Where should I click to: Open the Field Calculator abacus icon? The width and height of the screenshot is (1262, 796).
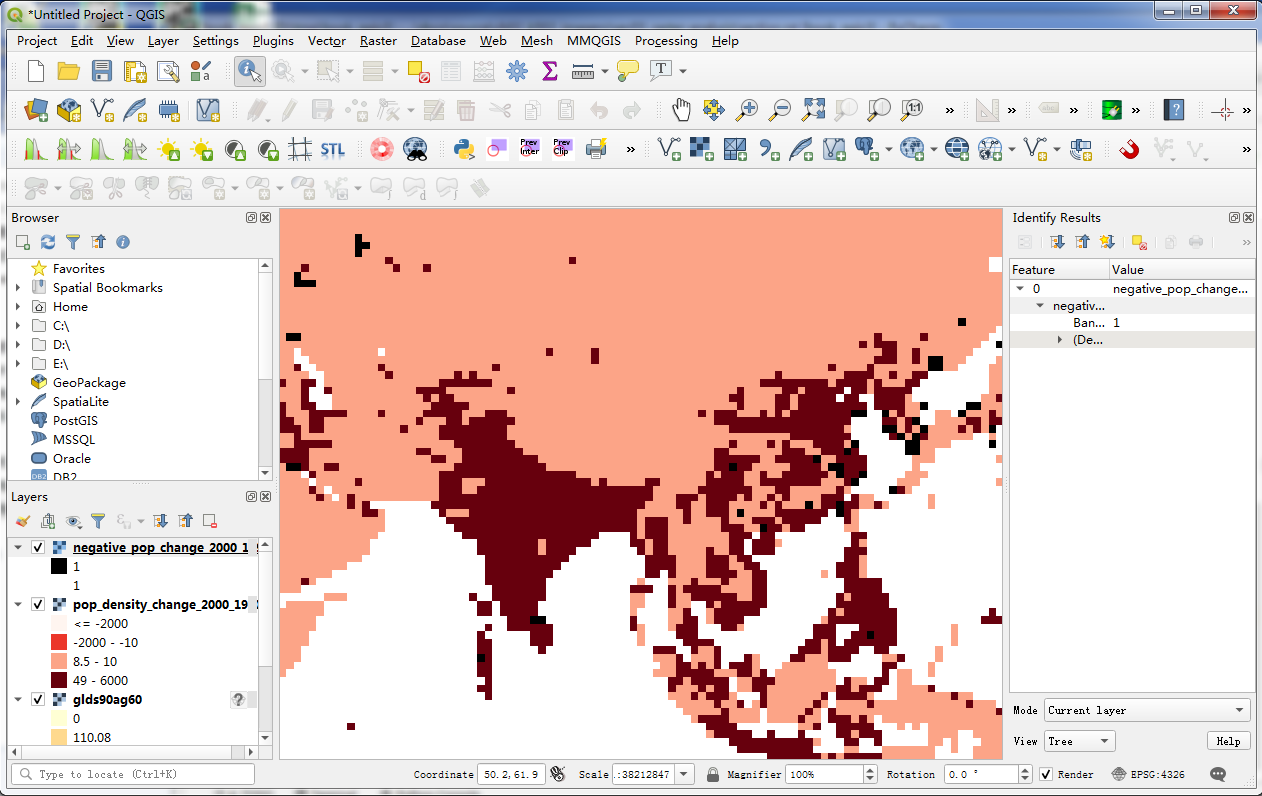click(x=484, y=71)
